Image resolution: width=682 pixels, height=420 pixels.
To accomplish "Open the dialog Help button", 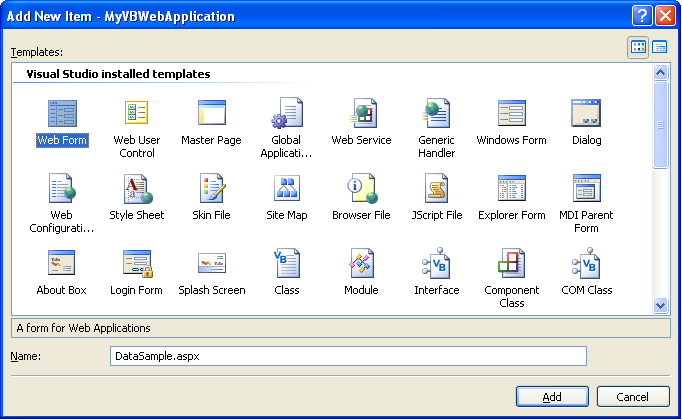I will click(x=643, y=15).
